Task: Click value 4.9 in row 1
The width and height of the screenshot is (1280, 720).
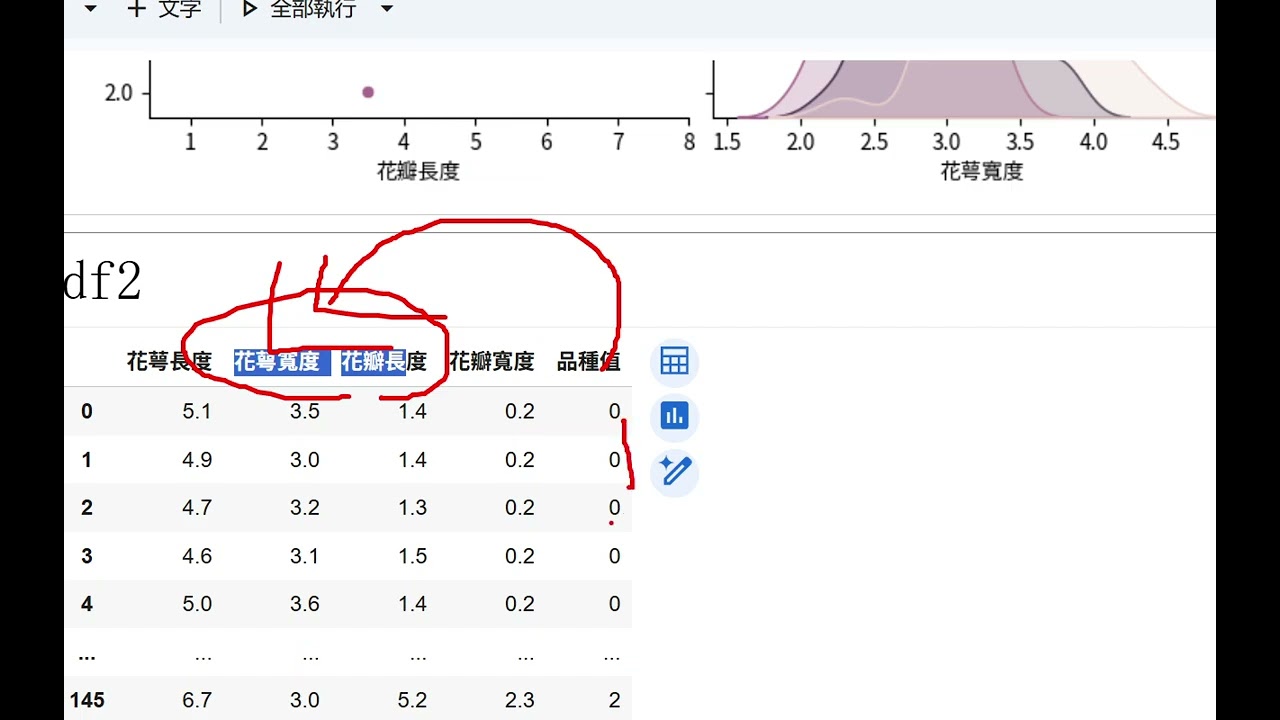Action: (197, 460)
